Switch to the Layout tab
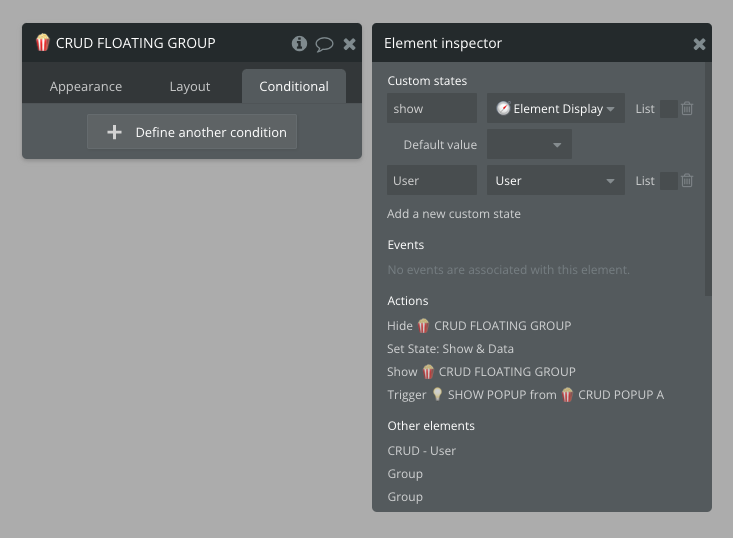733x538 pixels. pyautogui.click(x=189, y=87)
